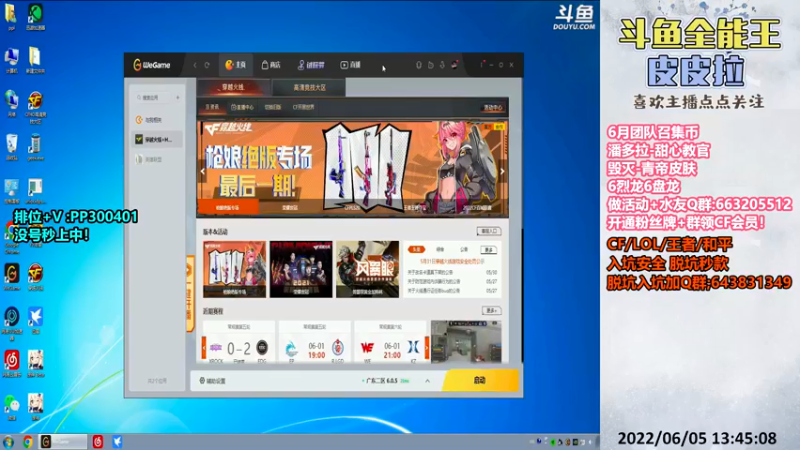800x450 pixels.
Task: Select the second banner caption
Action: click(x=290, y=208)
